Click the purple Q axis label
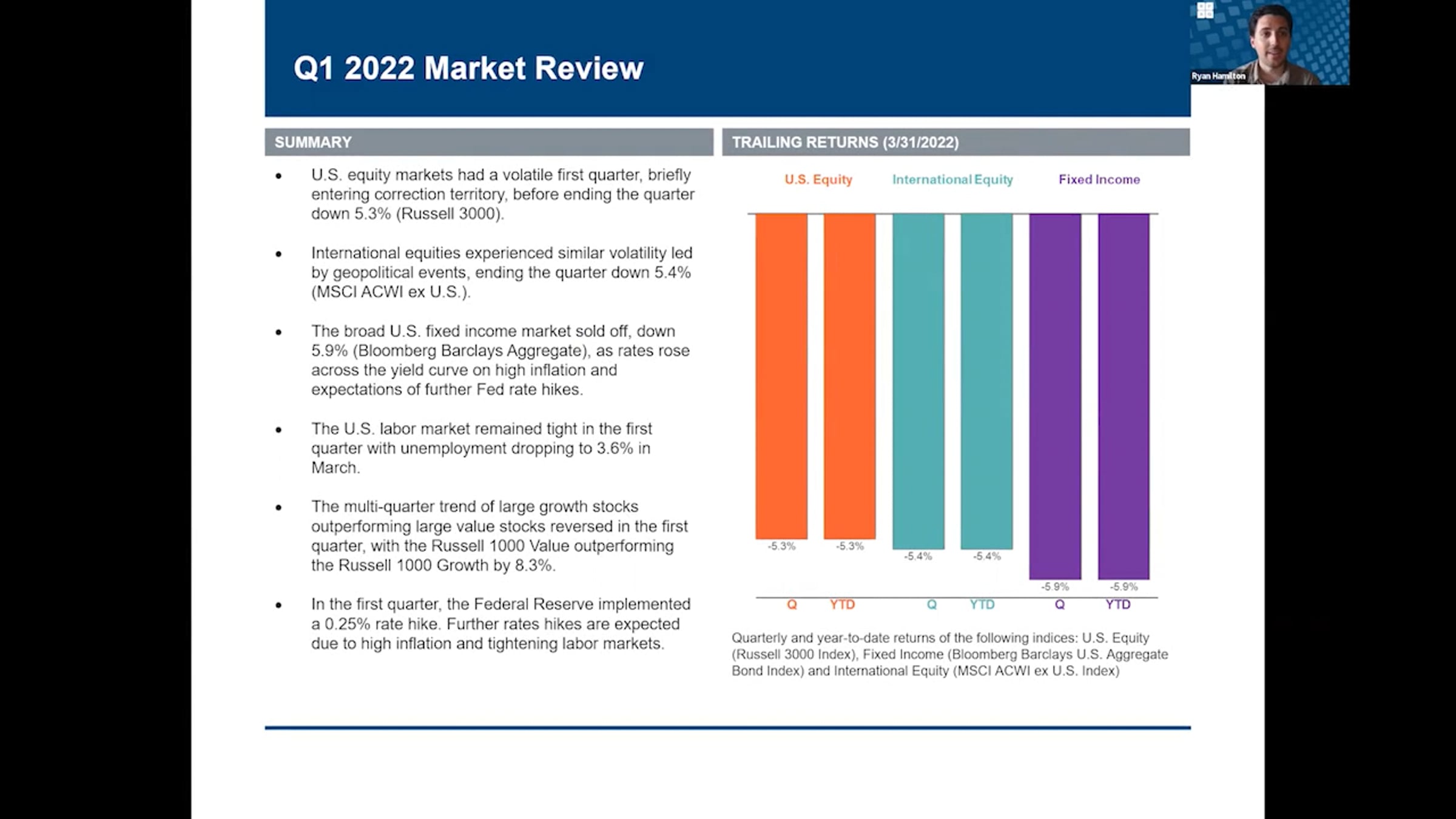The height and width of the screenshot is (819, 1456). pos(1059,604)
